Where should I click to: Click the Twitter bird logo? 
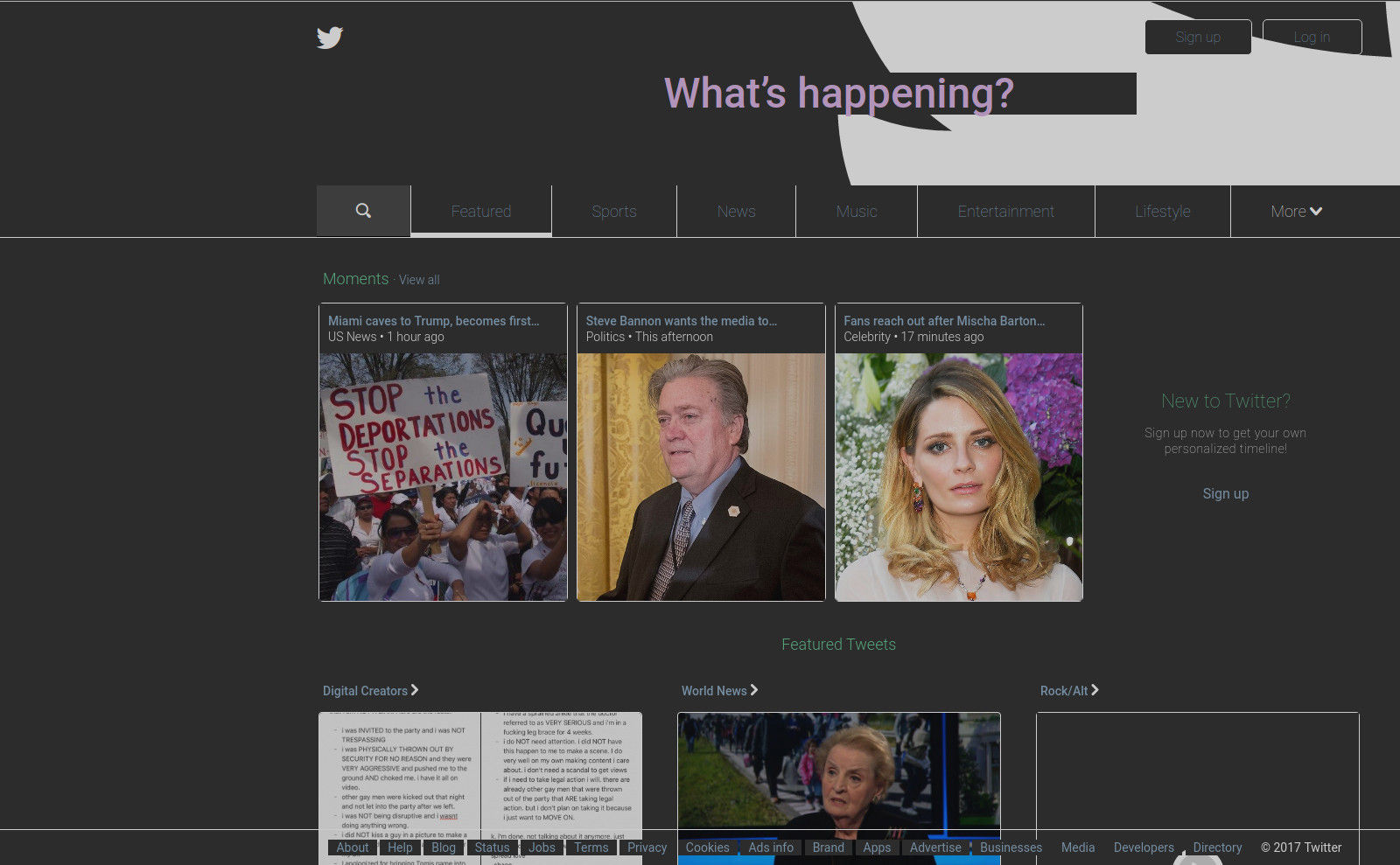coord(330,38)
